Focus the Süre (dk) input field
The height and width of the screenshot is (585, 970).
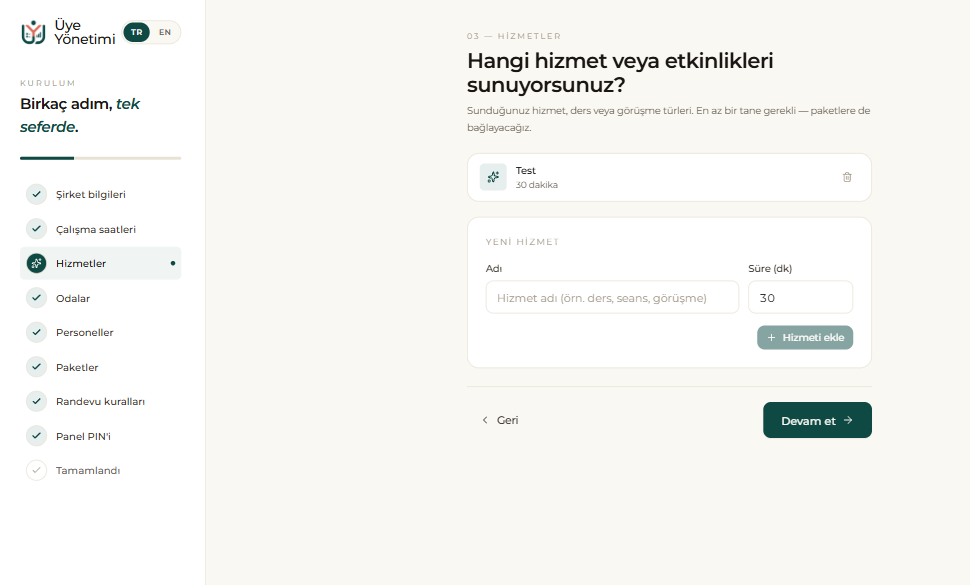[800, 297]
